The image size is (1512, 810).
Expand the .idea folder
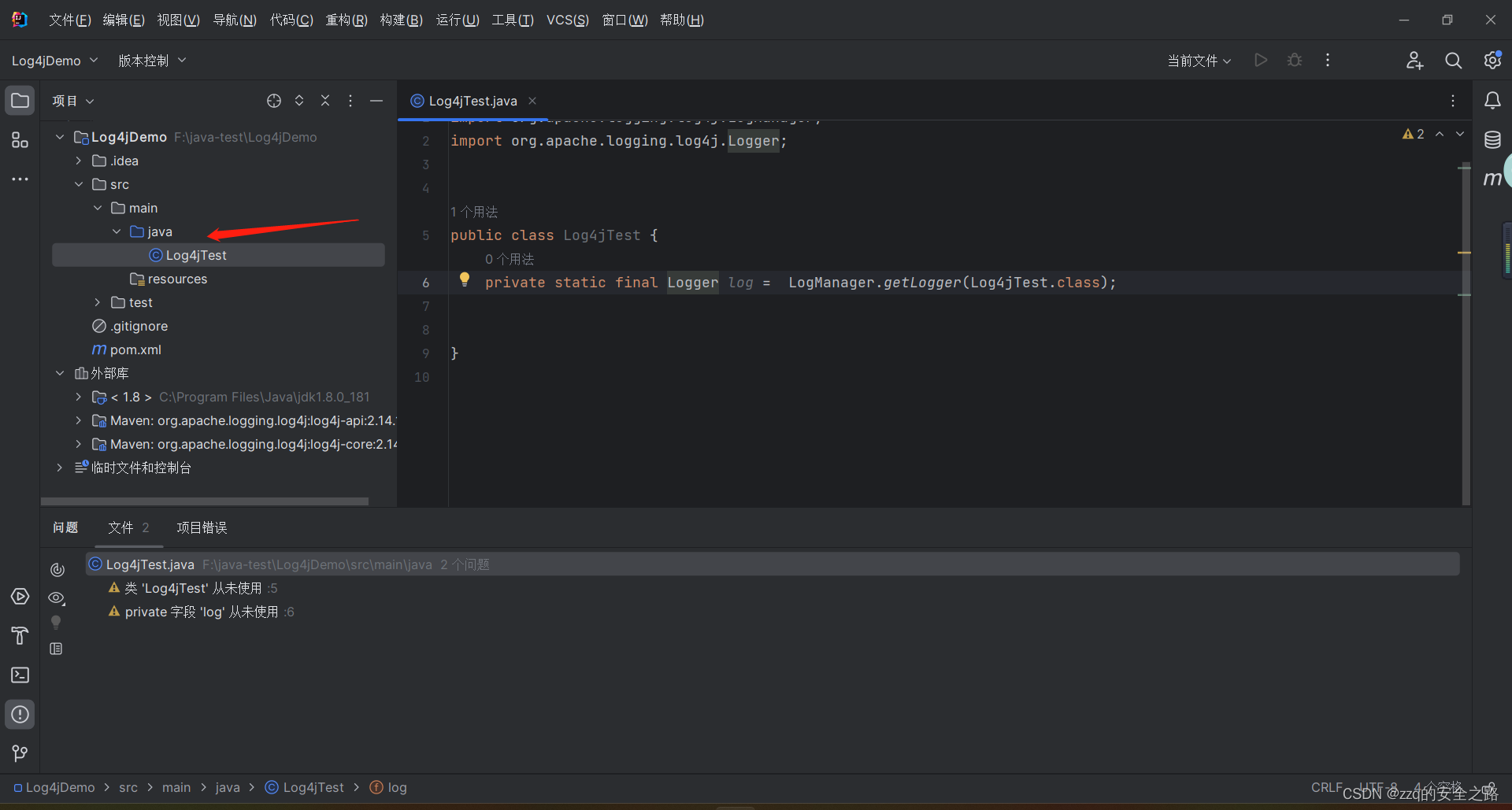coord(78,161)
